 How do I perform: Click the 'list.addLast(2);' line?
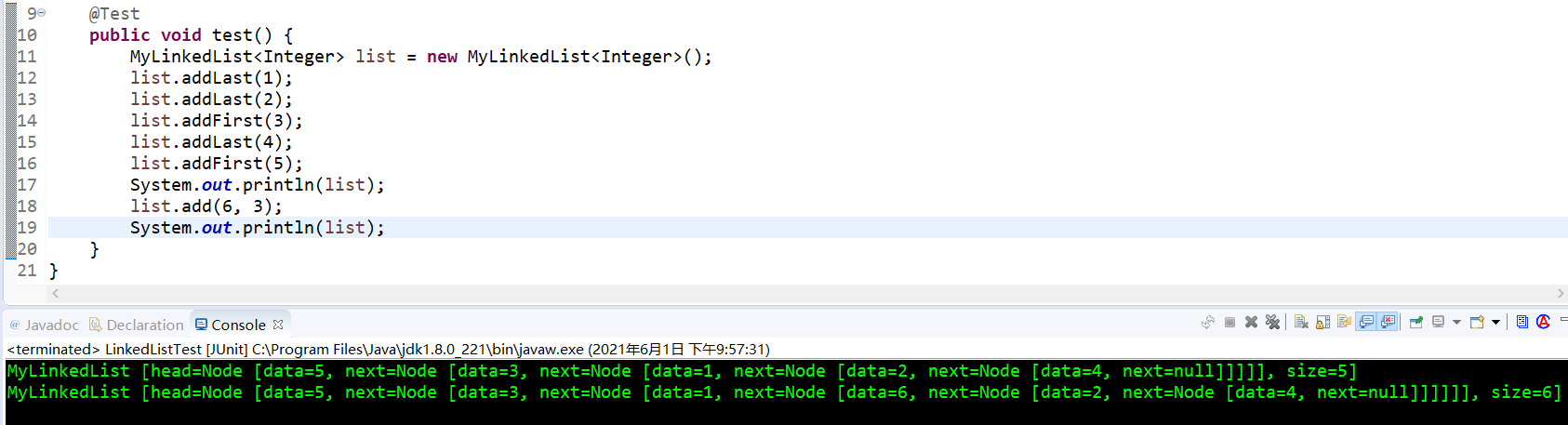(x=211, y=100)
